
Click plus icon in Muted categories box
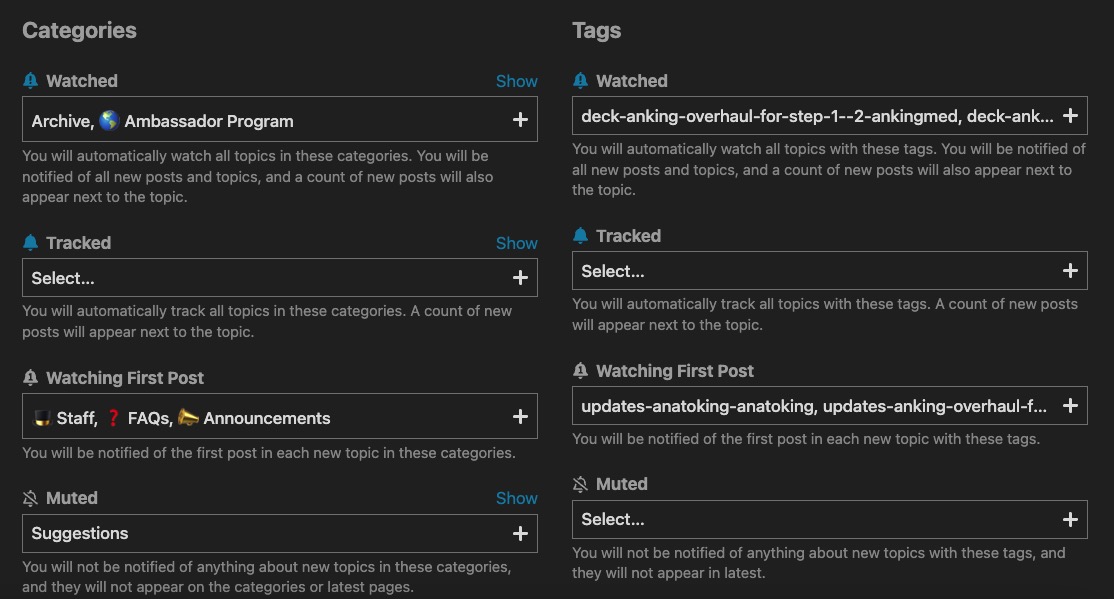click(520, 534)
